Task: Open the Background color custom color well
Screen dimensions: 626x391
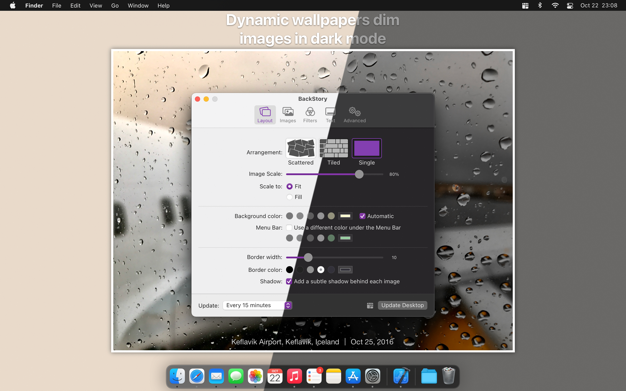Action: click(345, 216)
